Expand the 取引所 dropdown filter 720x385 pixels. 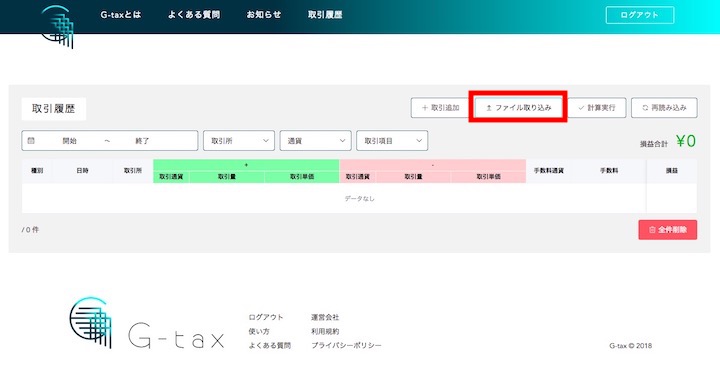click(x=239, y=141)
